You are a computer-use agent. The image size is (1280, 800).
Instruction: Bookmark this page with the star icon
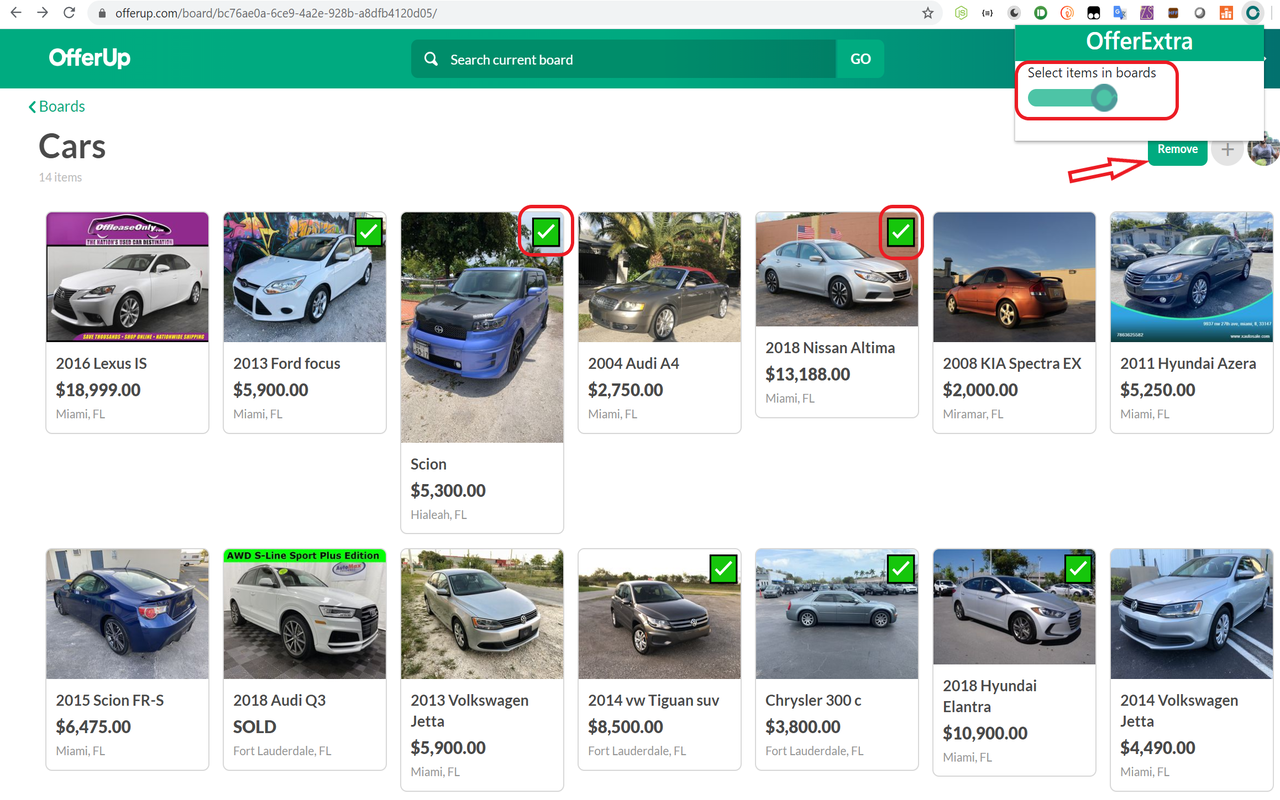(x=928, y=13)
